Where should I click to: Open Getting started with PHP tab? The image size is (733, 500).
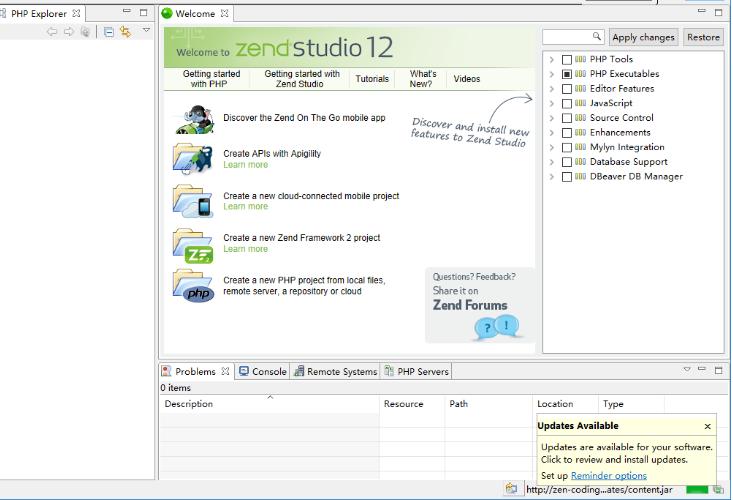[x=211, y=79]
